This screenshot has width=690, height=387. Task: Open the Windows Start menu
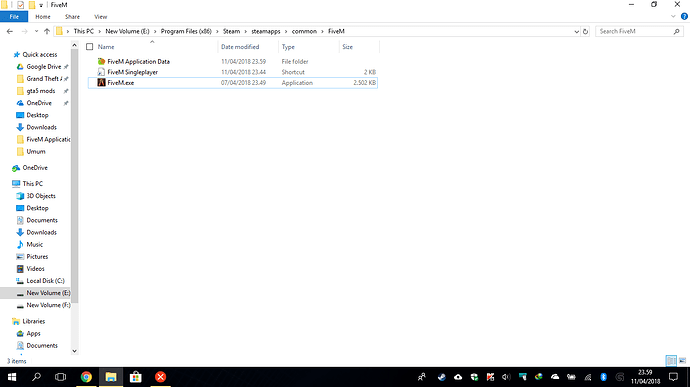12,377
